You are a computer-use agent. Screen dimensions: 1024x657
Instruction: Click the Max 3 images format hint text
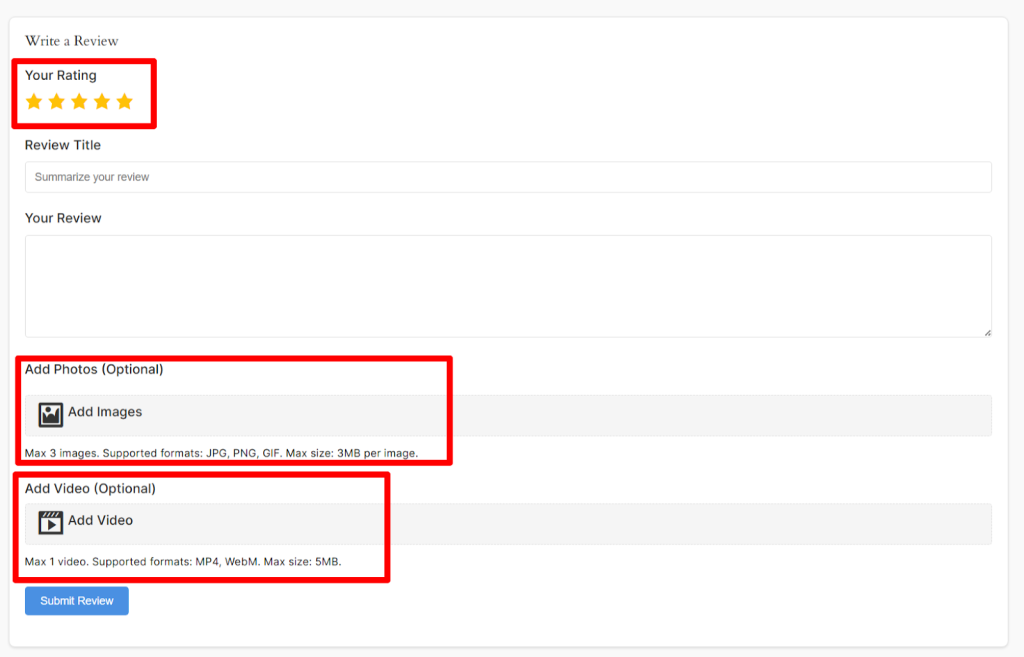pyautogui.click(x=221, y=453)
